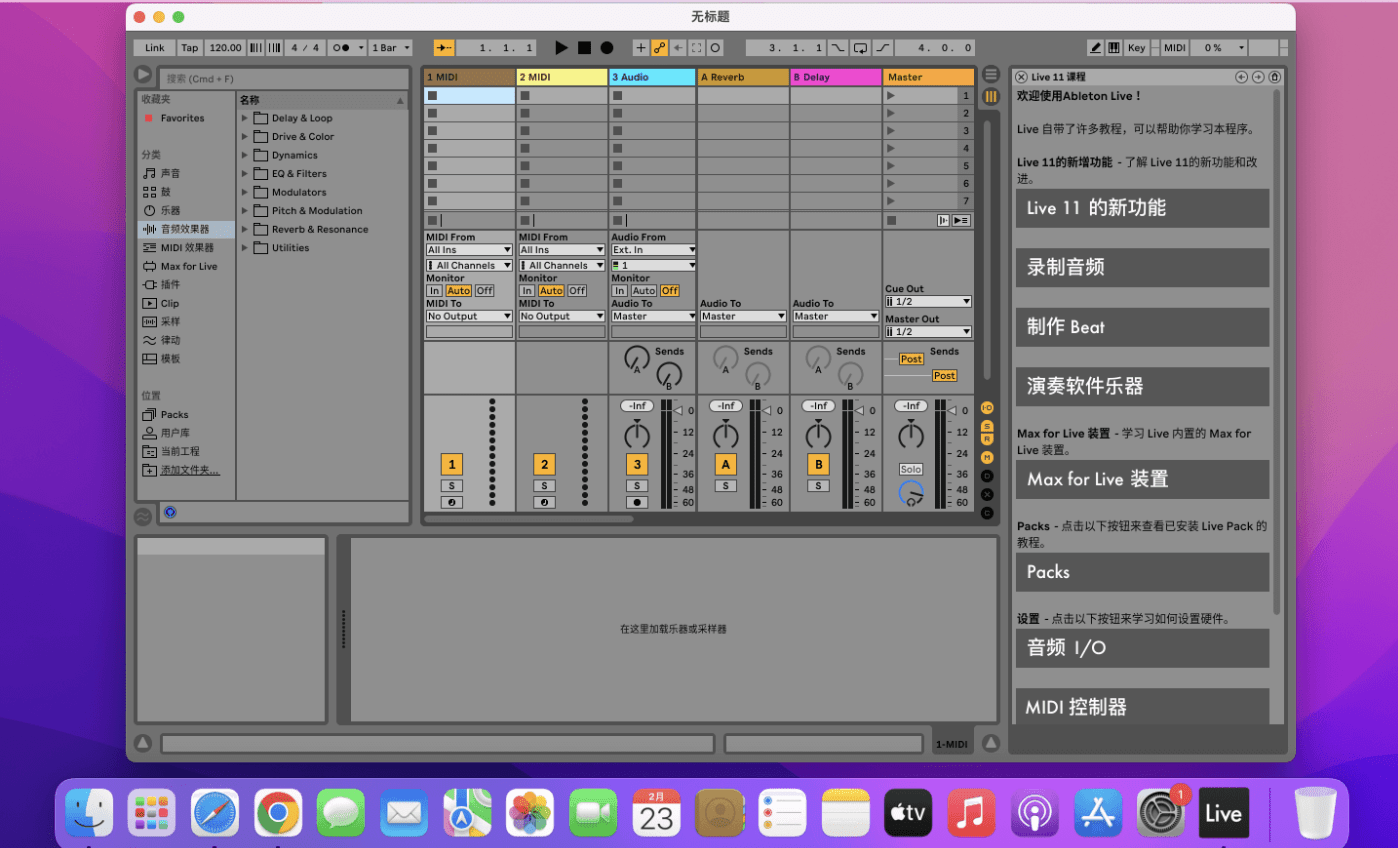The image size is (1398, 848).
Task: Open the Cue Out dropdown
Action: (928, 301)
